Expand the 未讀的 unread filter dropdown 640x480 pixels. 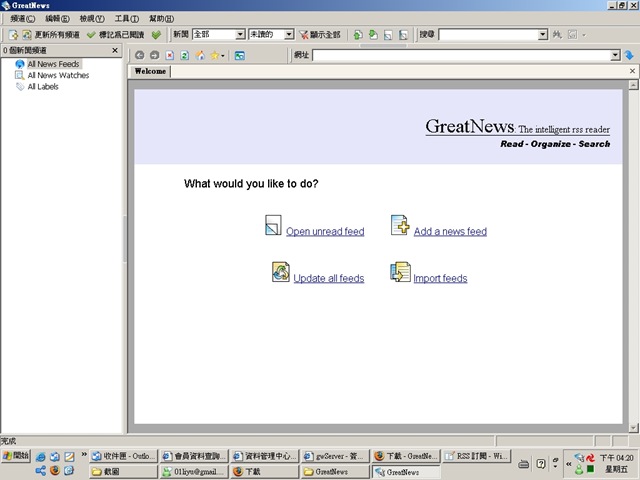[289, 34]
